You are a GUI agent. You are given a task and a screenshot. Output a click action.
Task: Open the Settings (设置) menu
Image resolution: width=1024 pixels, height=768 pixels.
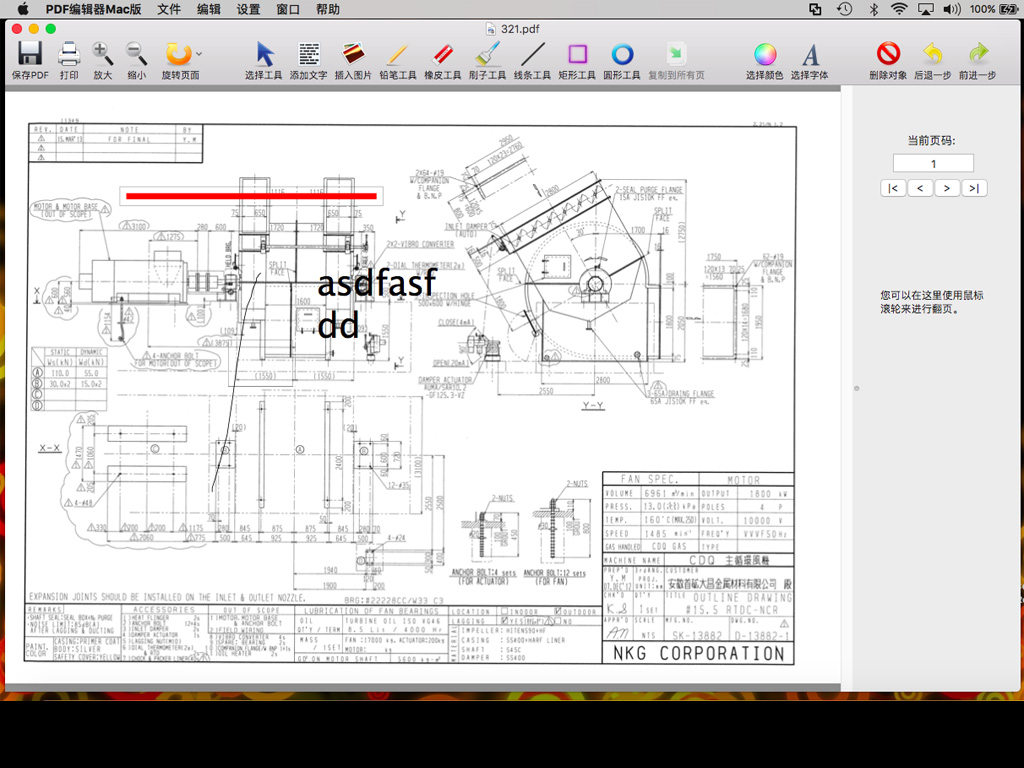pyautogui.click(x=248, y=9)
